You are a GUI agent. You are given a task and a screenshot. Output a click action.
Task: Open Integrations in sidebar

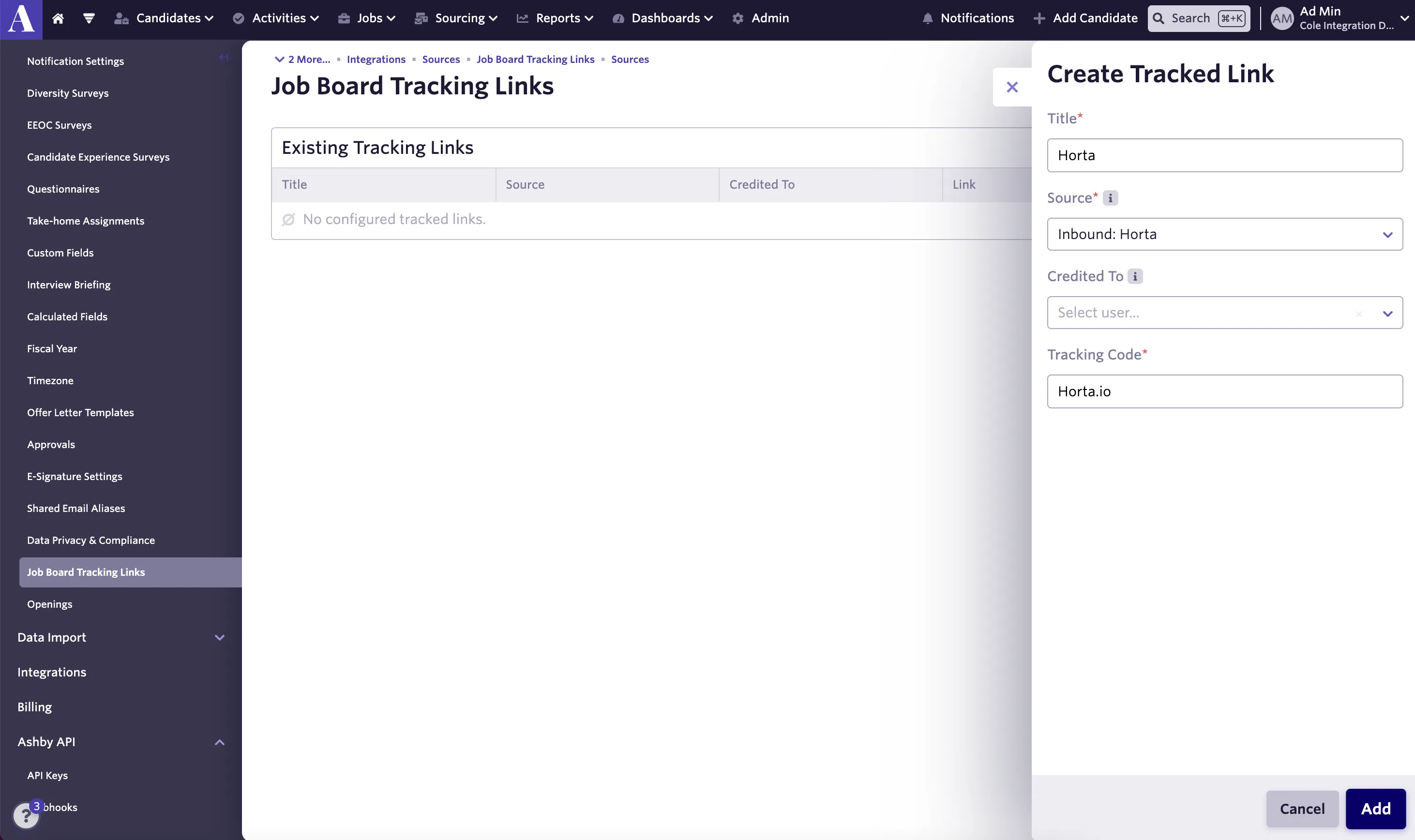(x=51, y=673)
